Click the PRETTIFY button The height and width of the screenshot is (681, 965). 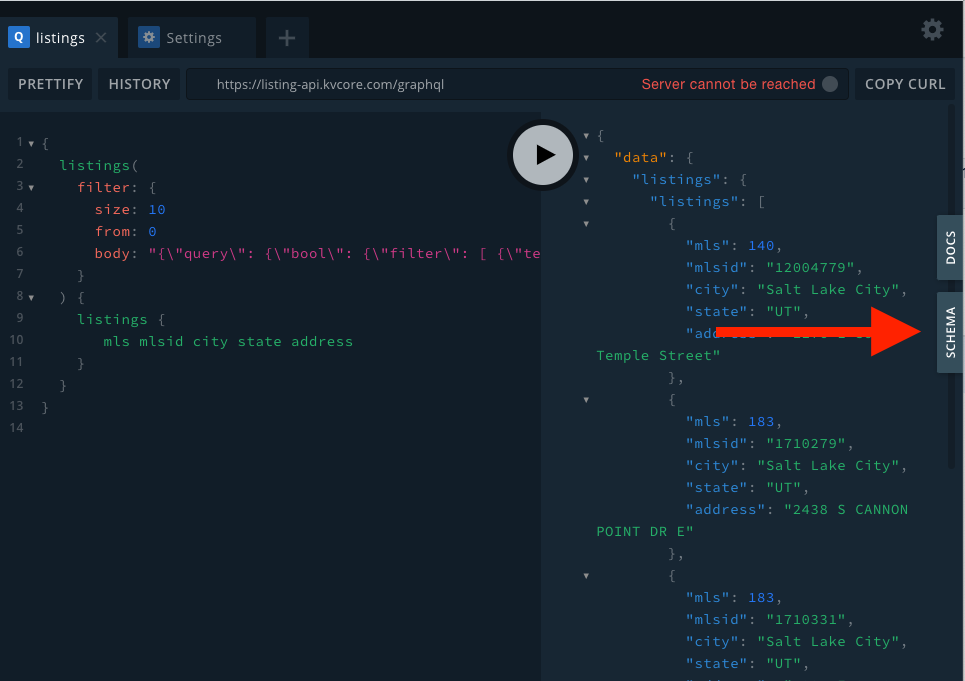[49, 84]
